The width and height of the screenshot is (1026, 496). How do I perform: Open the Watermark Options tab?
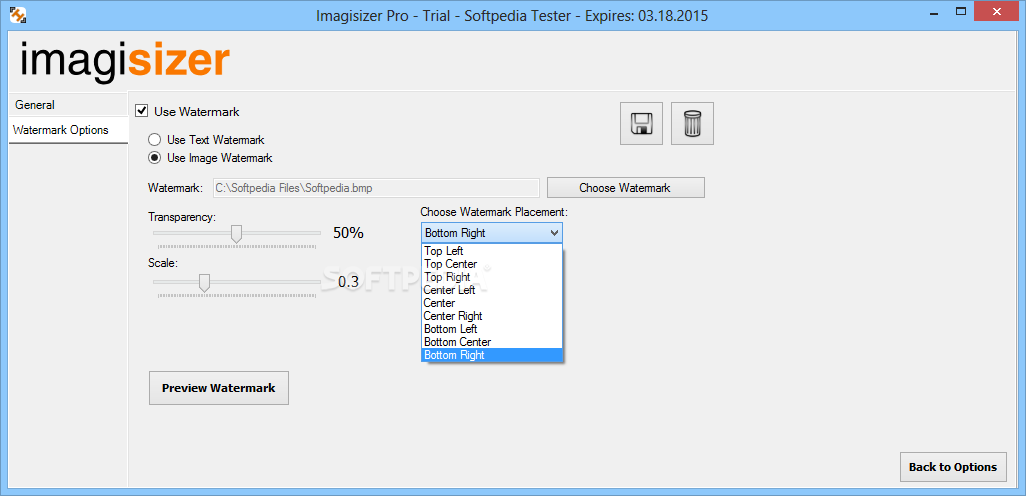coord(69,130)
